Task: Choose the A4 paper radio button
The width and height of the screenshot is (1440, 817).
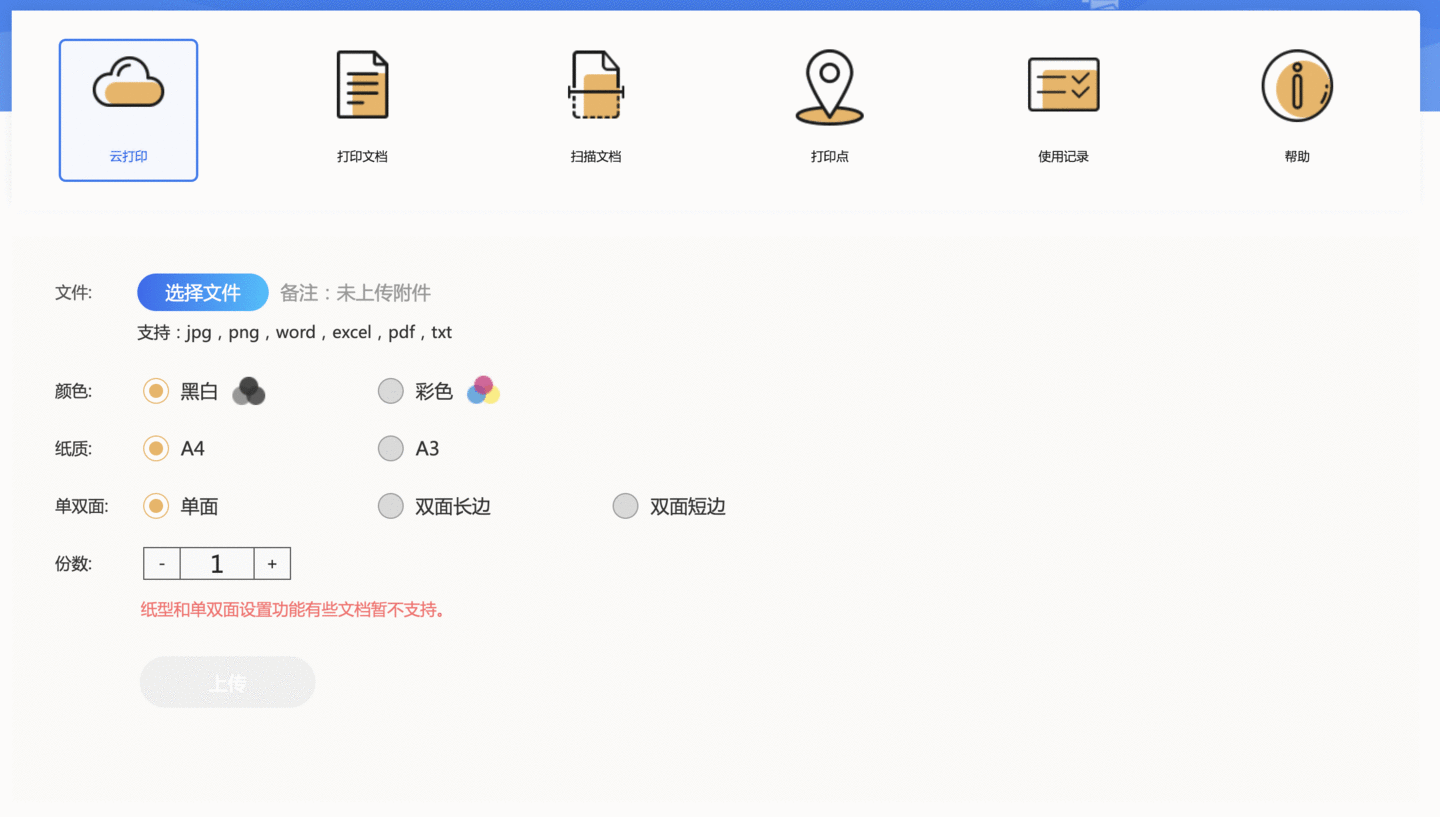Action: [x=156, y=449]
